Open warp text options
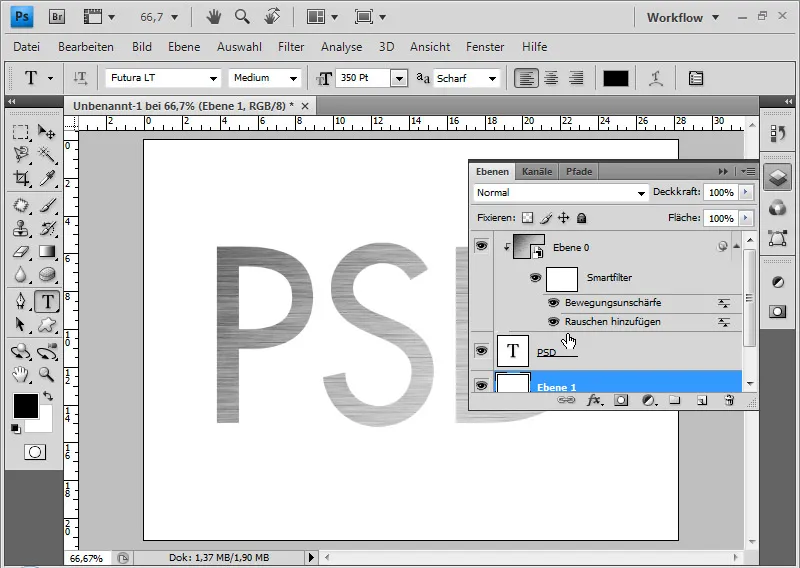Viewport: 800px width, 568px height. 656,78
